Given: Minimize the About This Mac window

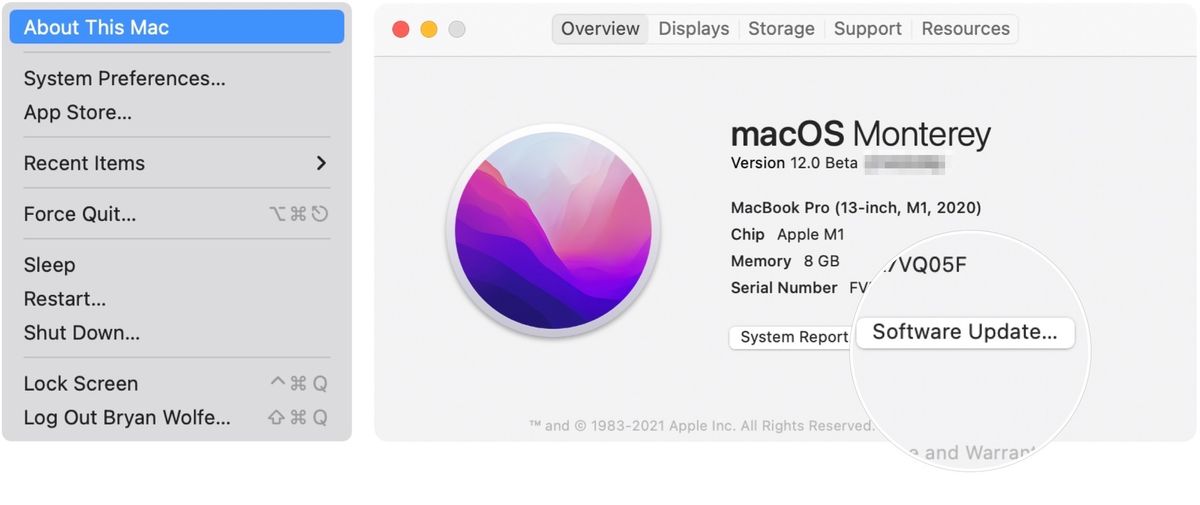Looking at the screenshot, I should click(x=429, y=29).
